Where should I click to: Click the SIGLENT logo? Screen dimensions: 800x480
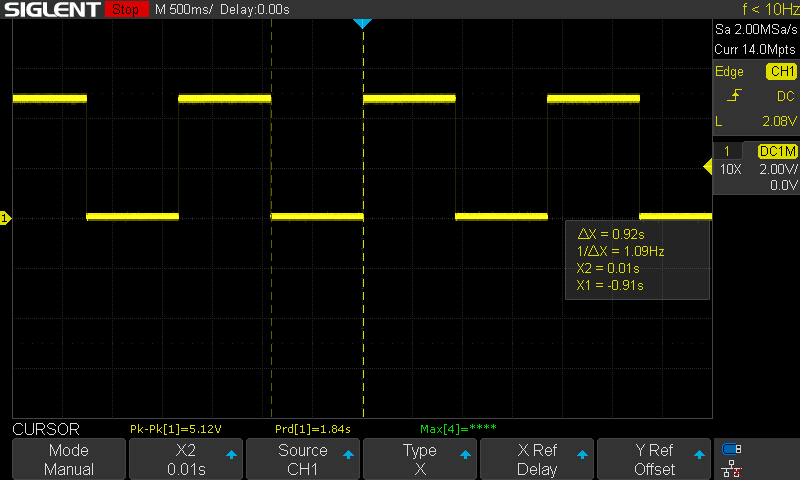pyautogui.click(x=52, y=9)
